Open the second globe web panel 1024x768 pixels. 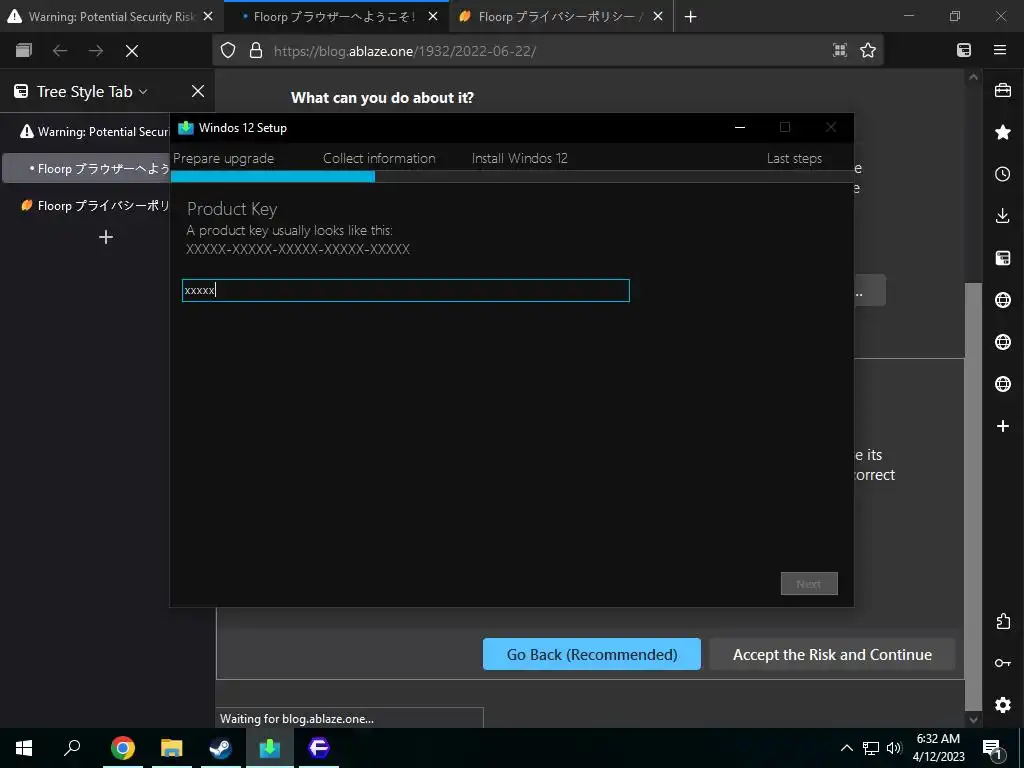[1002, 342]
